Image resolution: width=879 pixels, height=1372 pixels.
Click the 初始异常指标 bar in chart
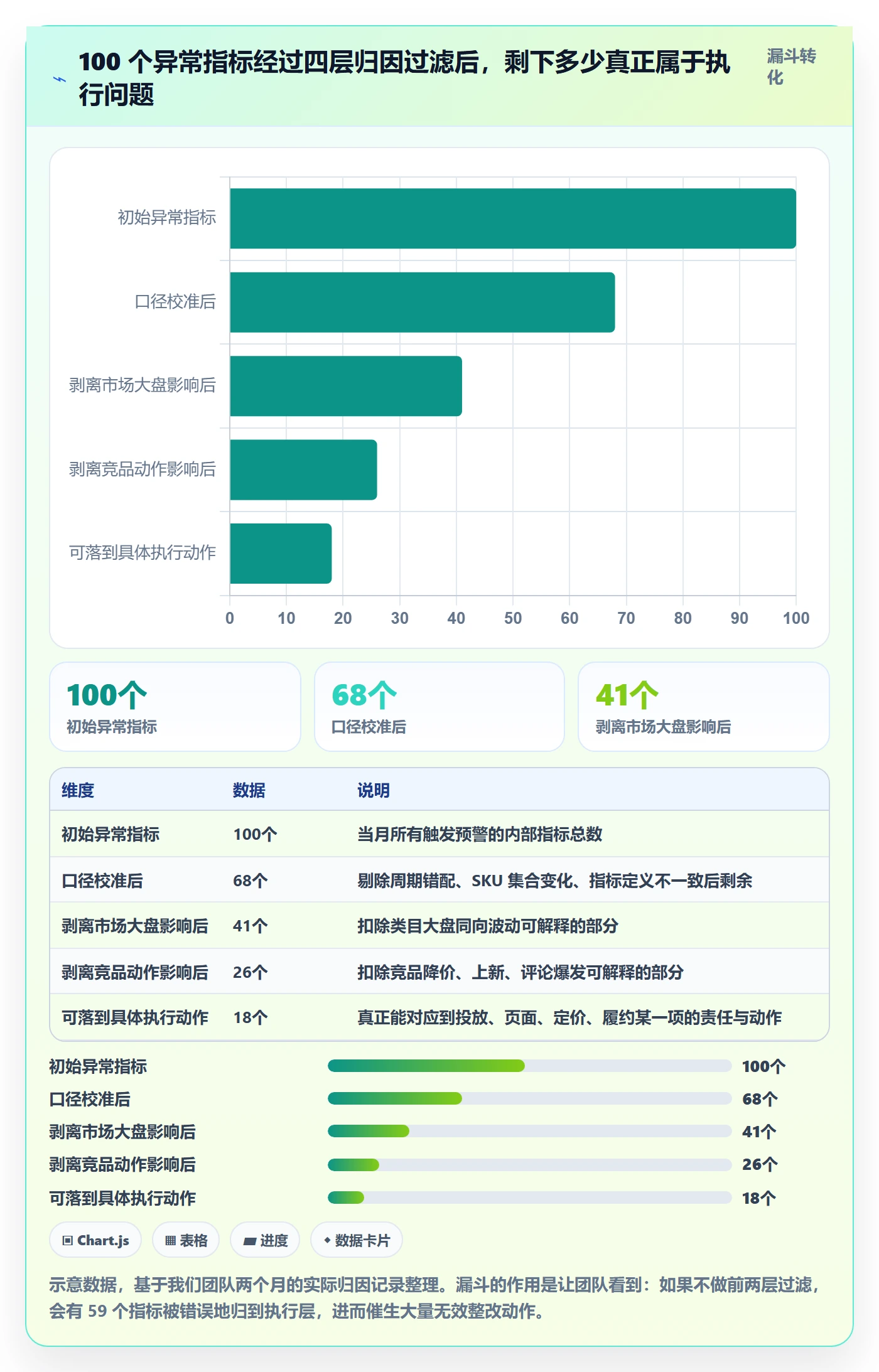pos(512,218)
